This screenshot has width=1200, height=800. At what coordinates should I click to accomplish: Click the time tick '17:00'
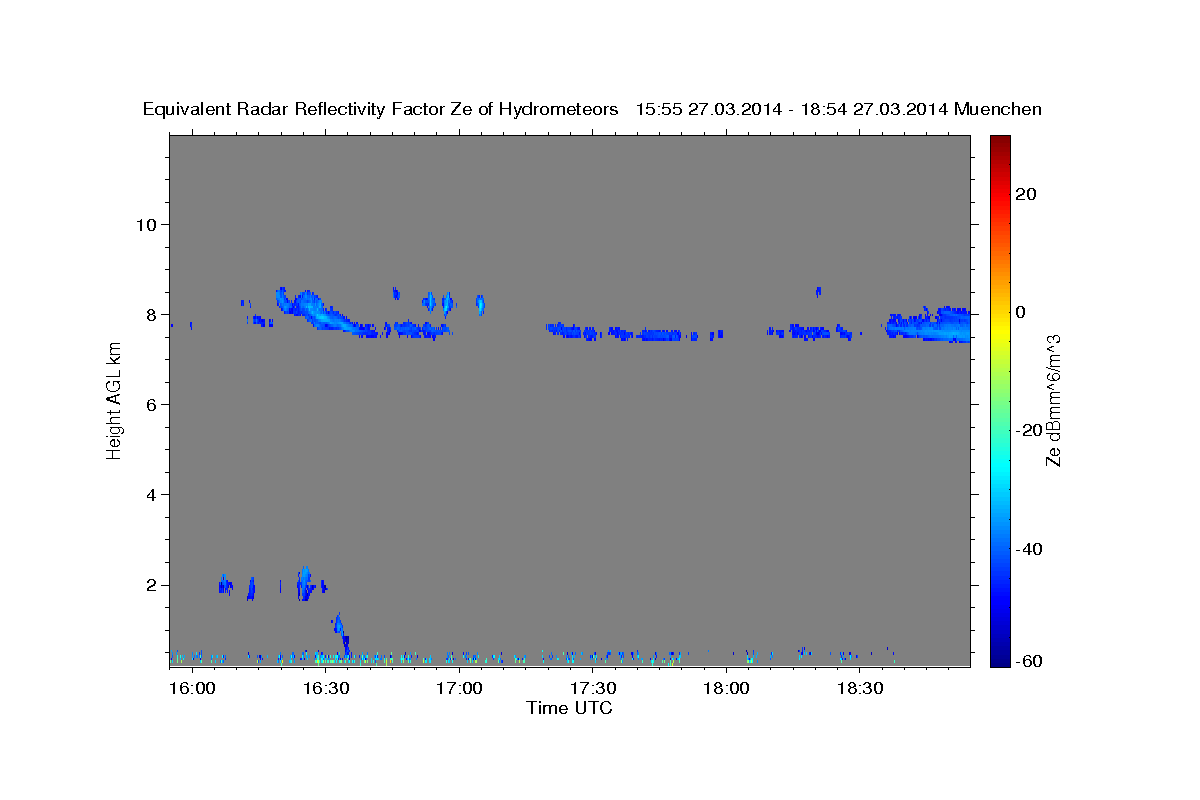(459, 688)
